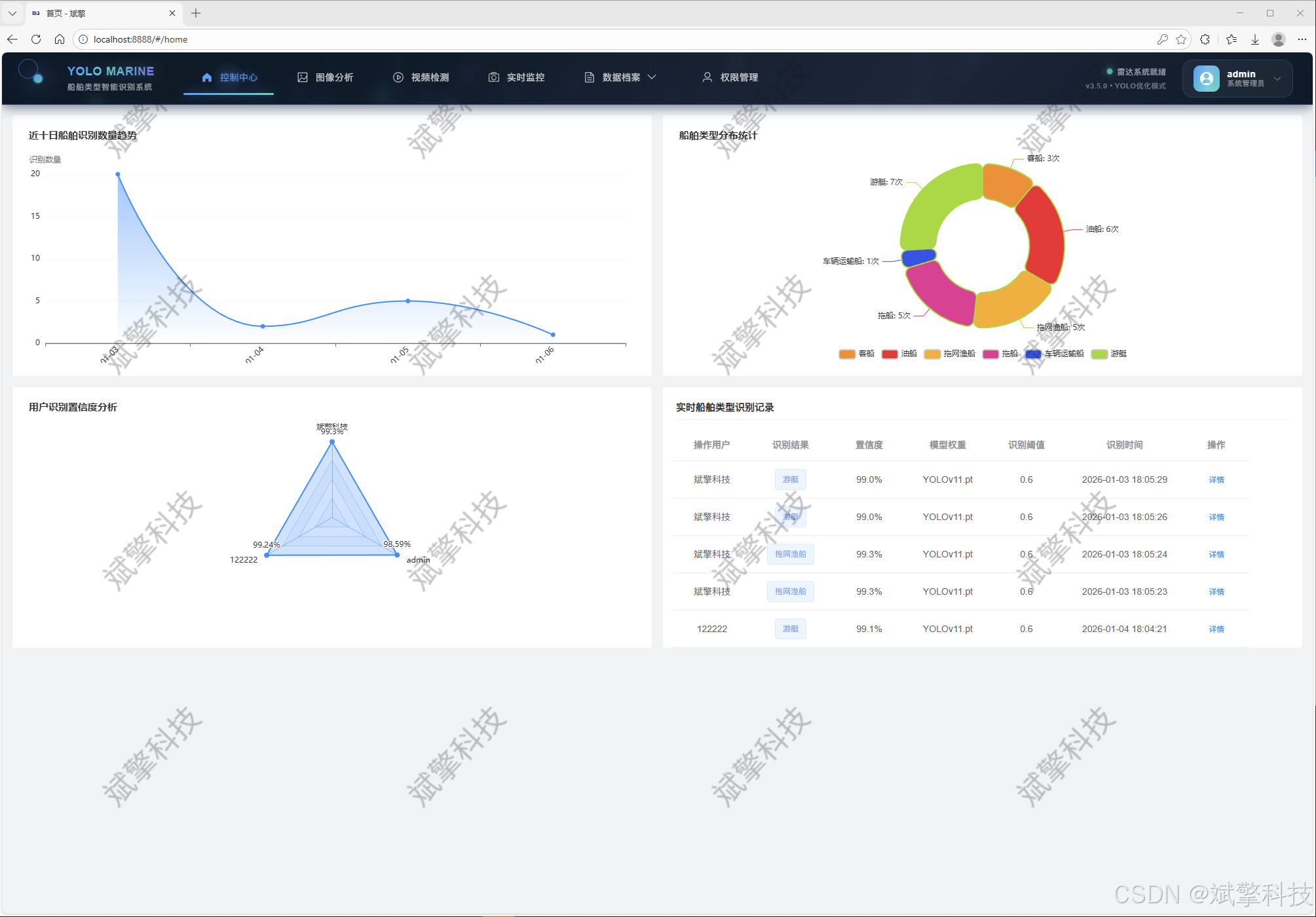The height and width of the screenshot is (917, 1316).
Task: Expand the 数据档案 dropdown arrow
Action: [652, 77]
